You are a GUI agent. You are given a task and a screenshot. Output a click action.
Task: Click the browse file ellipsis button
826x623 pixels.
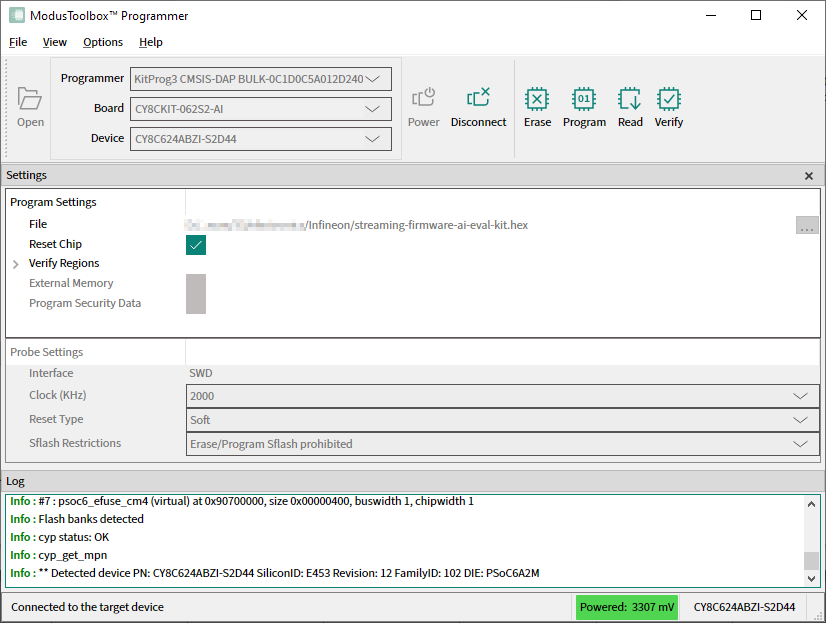point(807,226)
